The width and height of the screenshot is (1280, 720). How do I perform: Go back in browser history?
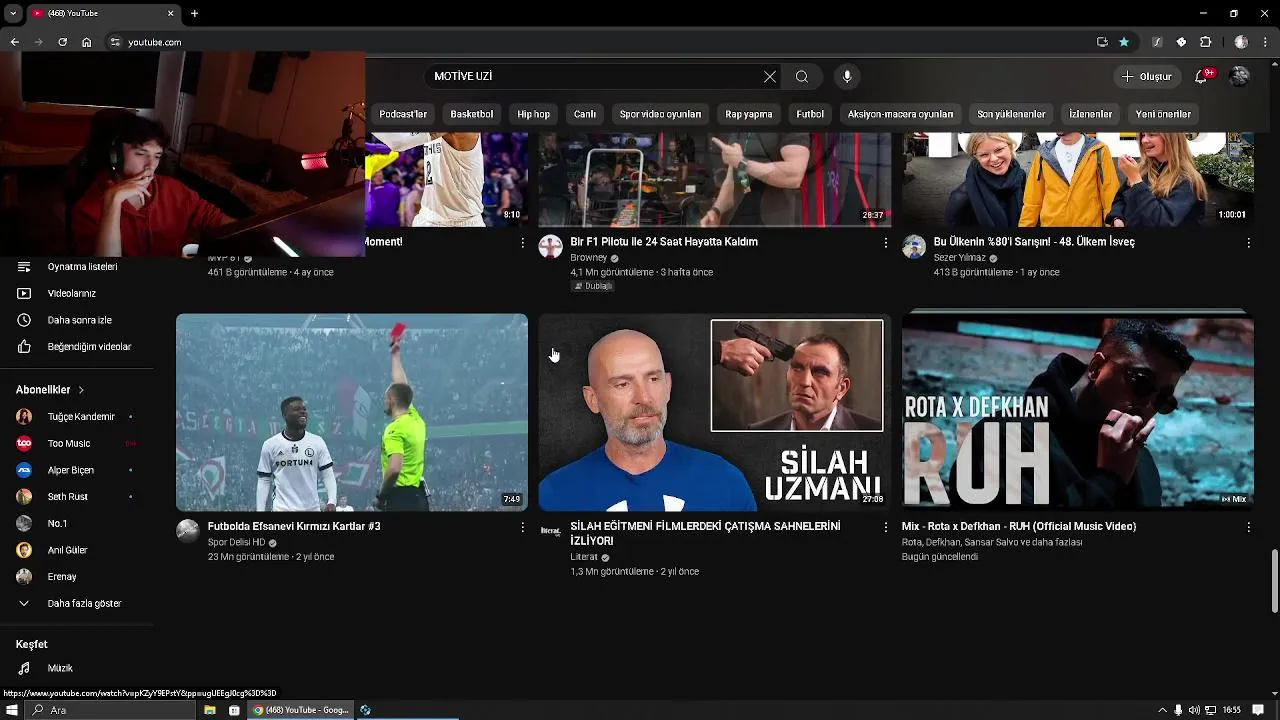[x=14, y=42]
